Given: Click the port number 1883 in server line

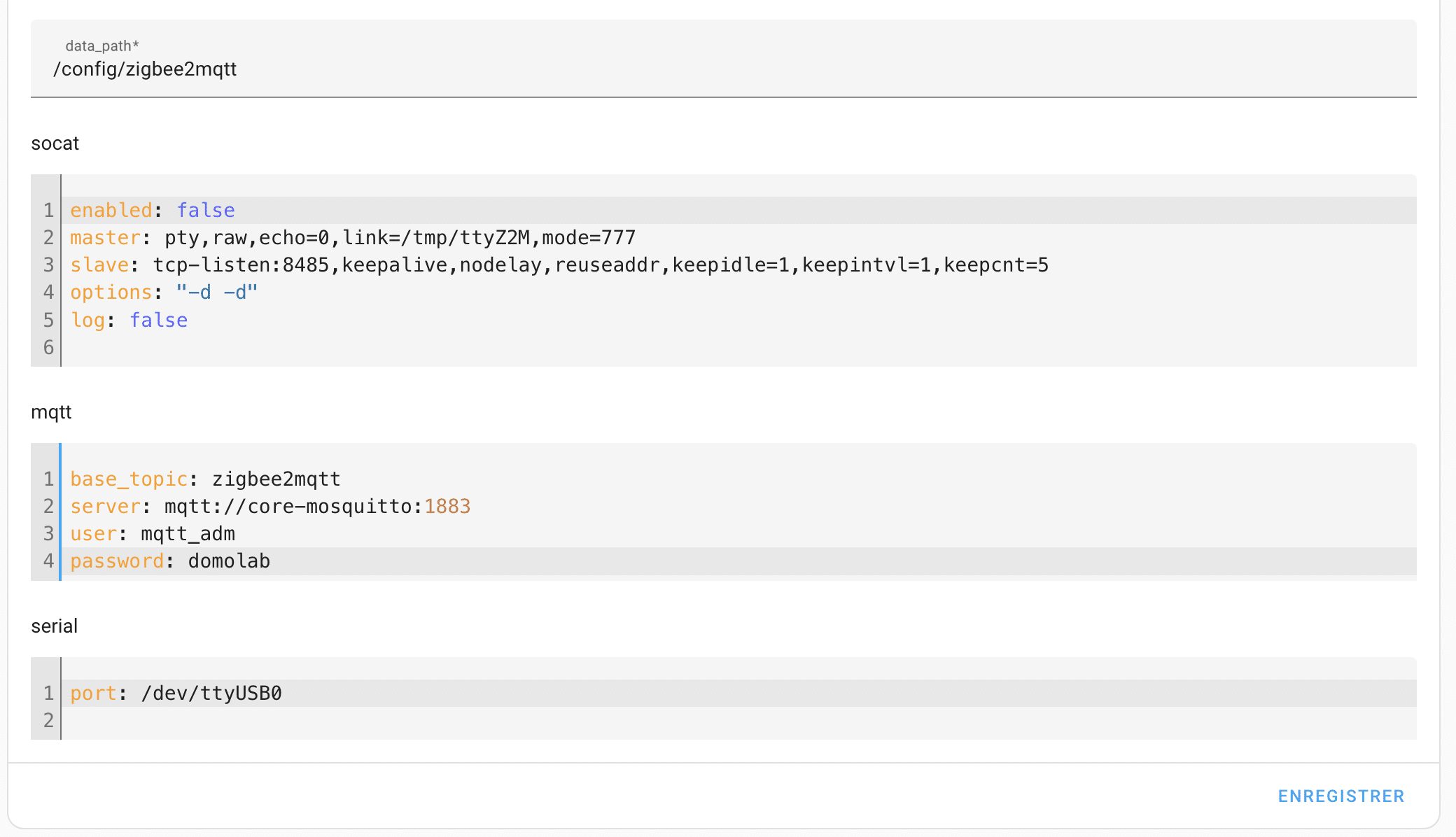Looking at the screenshot, I should [x=447, y=507].
